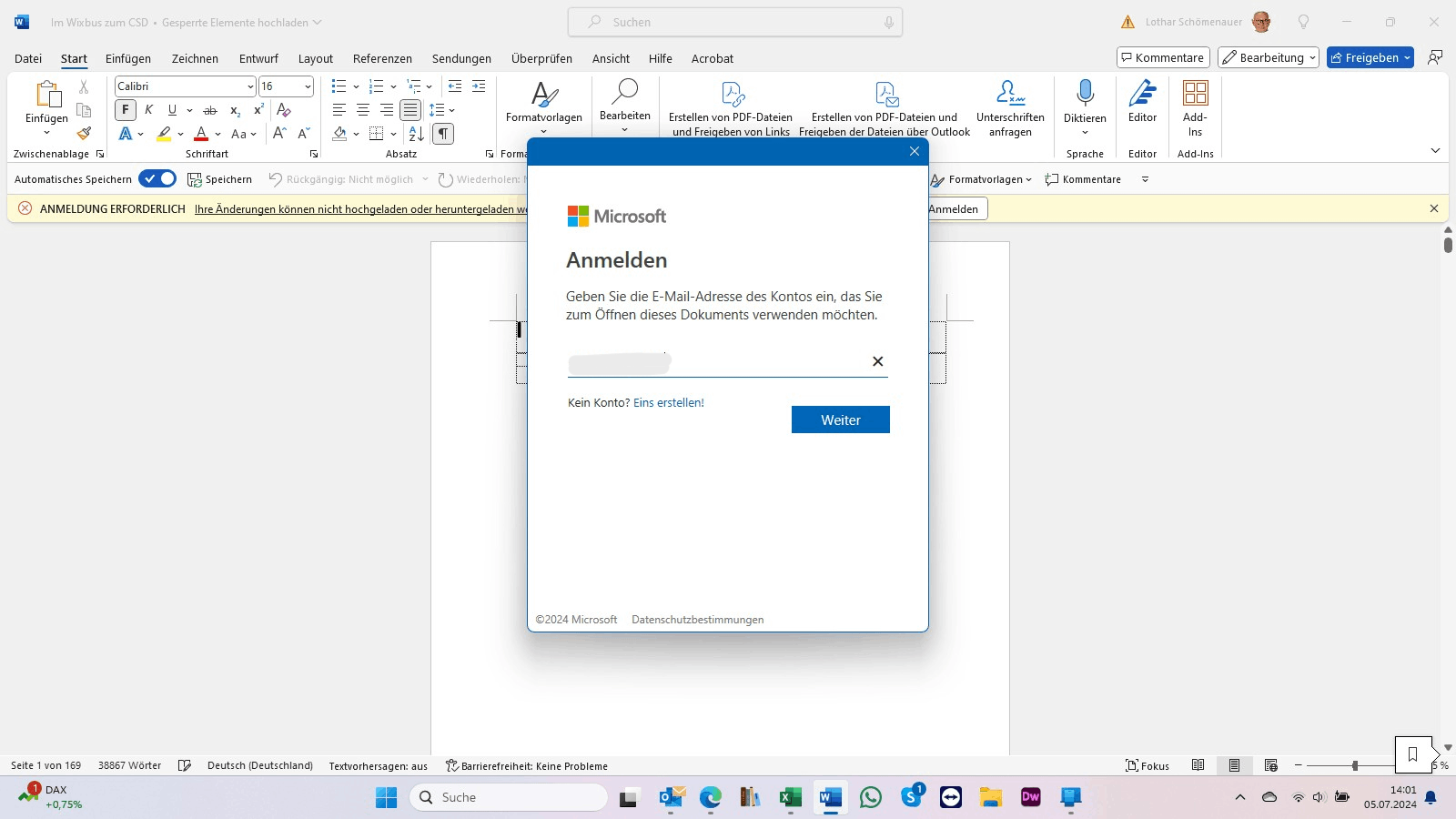The image size is (1456, 819).
Task: Open the Barrierefreiheit status bar indicator
Action: coord(527,766)
